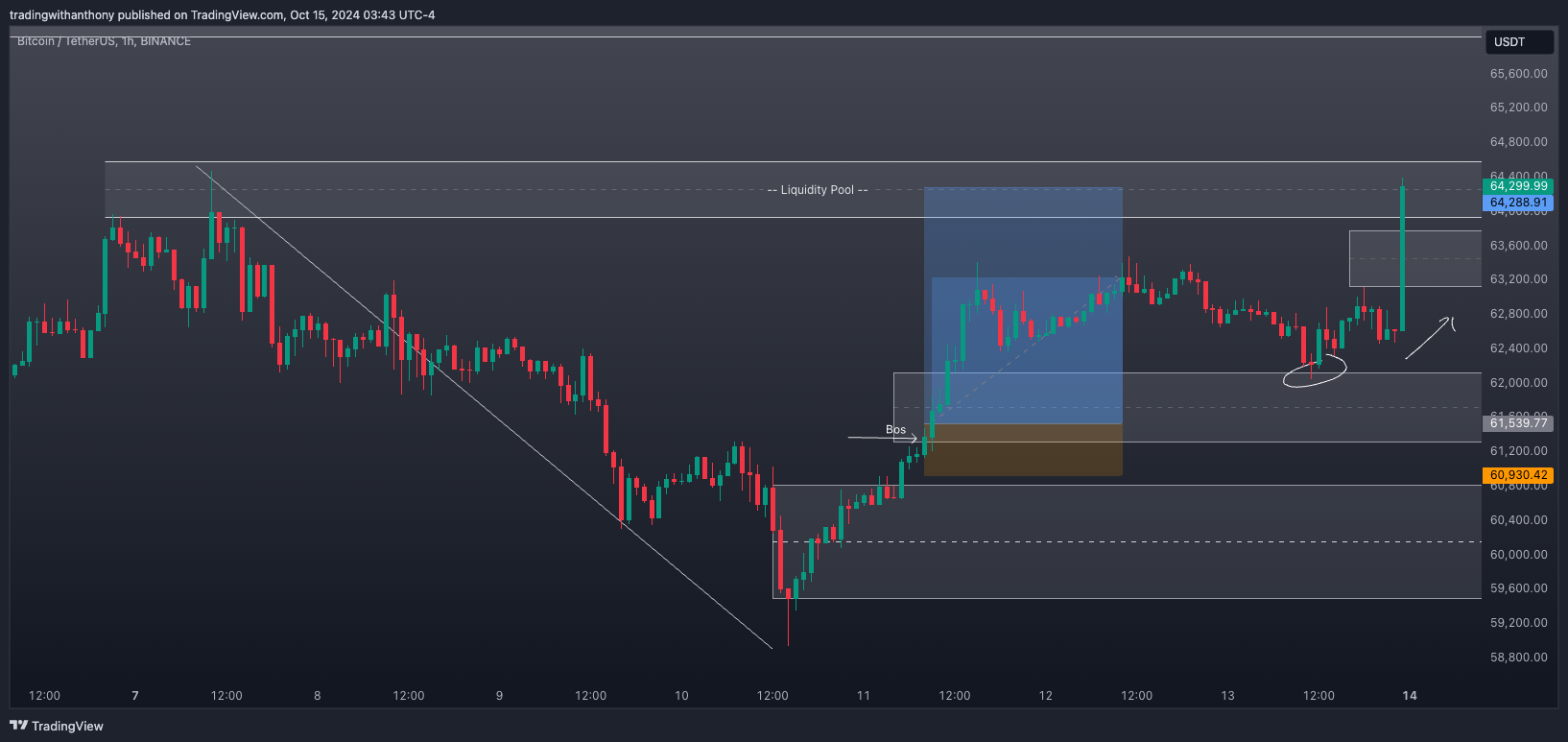Viewport: 1568px width, 742px height.
Task: Click the 60,000.00 price axis label
Action: 1518,554
